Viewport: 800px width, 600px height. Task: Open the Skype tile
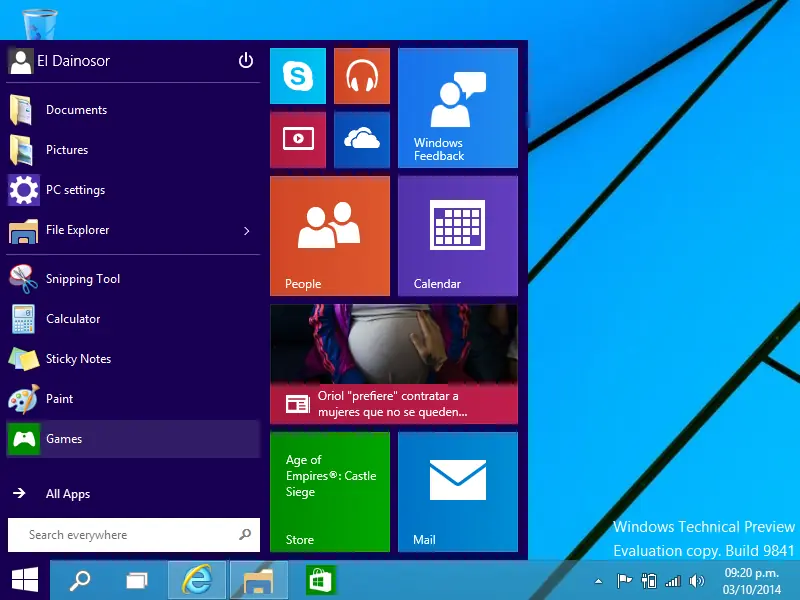coord(297,76)
